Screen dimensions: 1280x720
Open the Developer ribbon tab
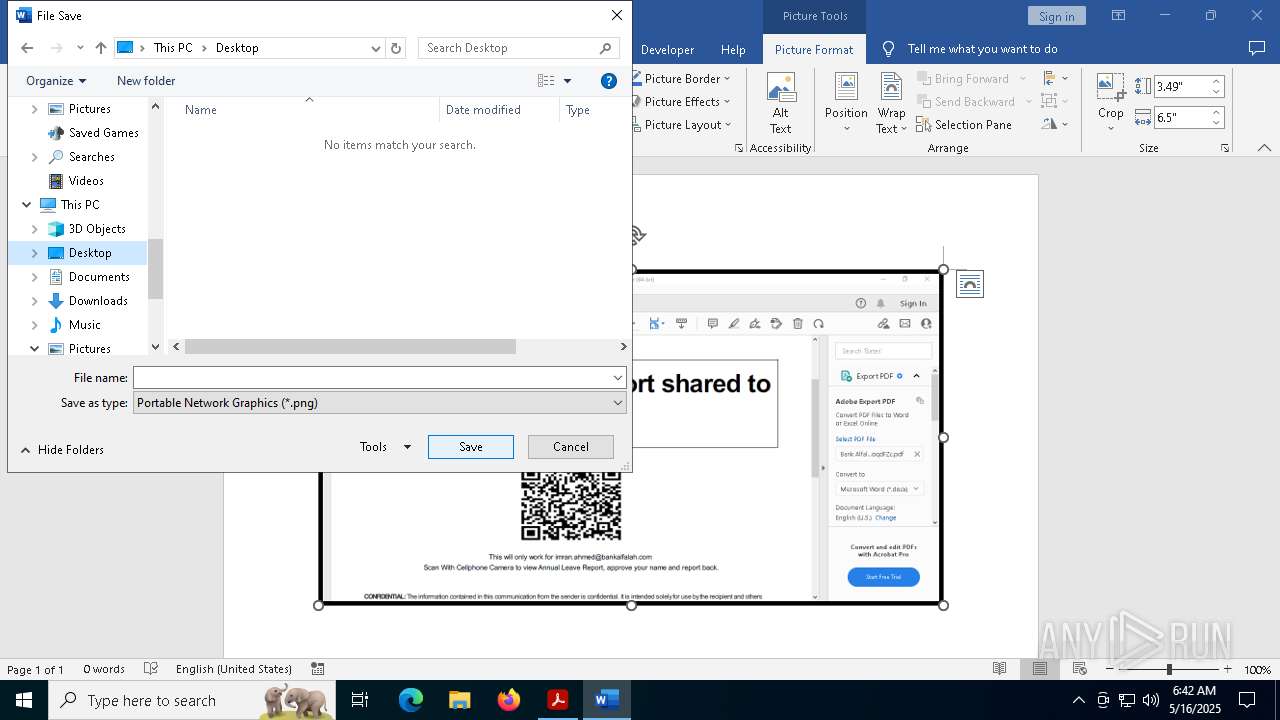click(x=667, y=49)
